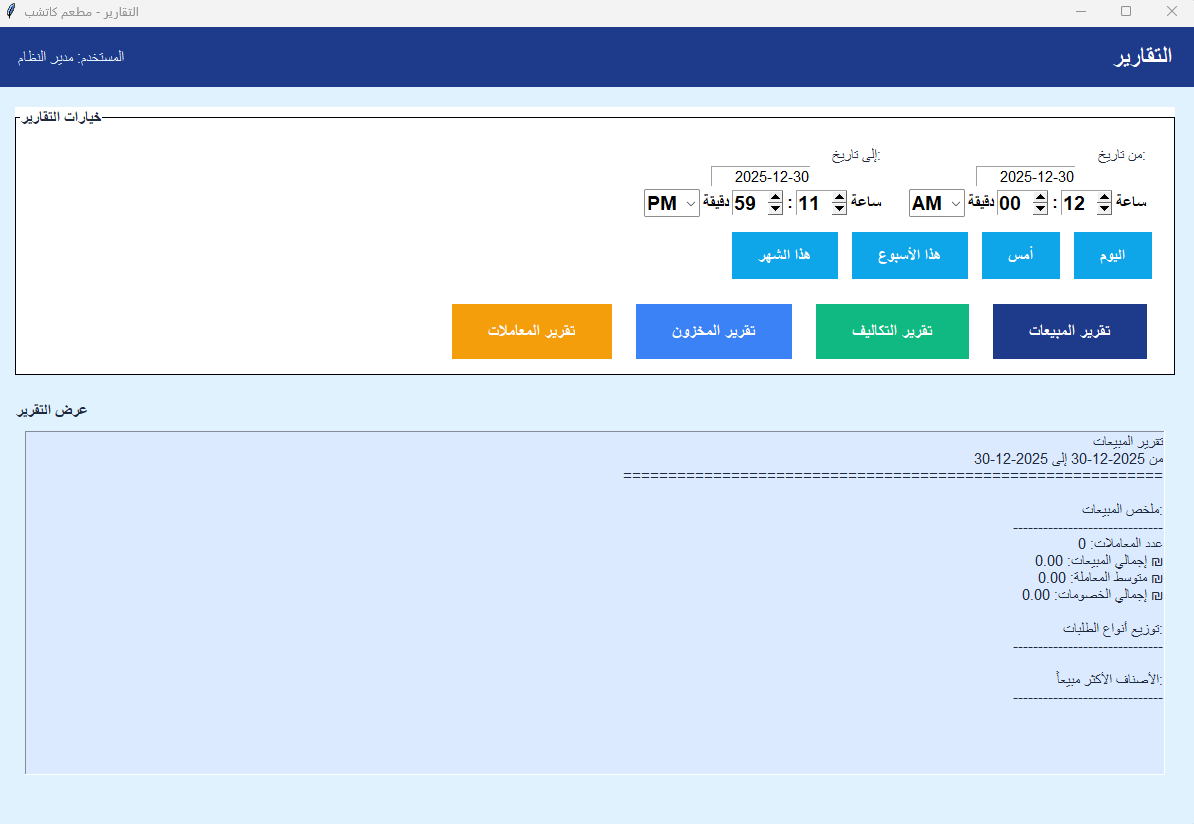1194x824 pixels.
Task: Open the sales report (تقرير المبيعات)
Action: click(x=1069, y=331)
